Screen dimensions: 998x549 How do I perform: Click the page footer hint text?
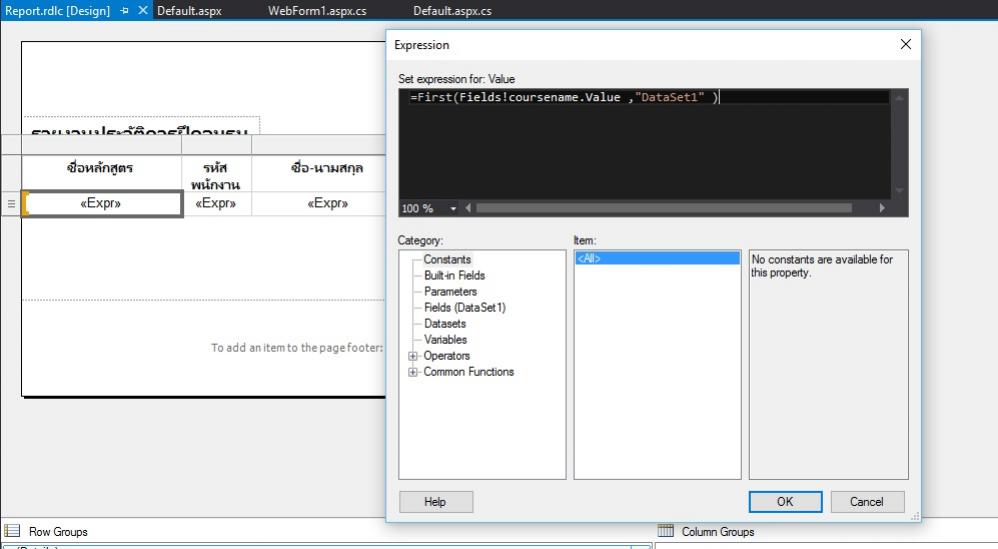point(297,347)
